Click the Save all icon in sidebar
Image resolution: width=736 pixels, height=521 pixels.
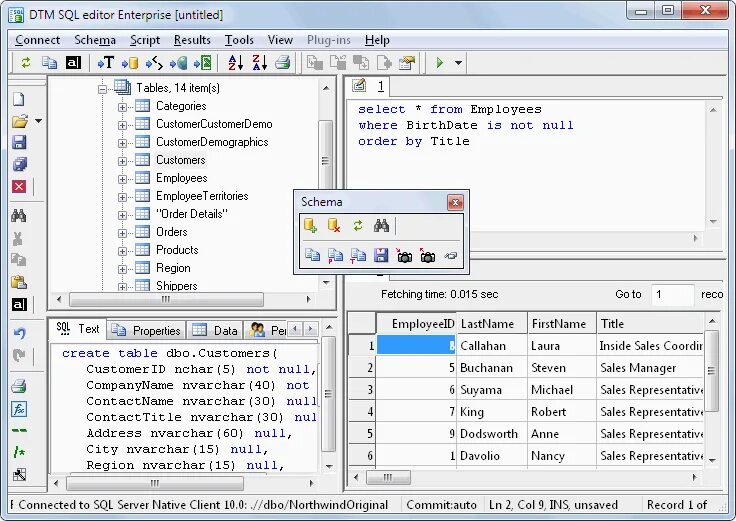click(x=19, y=164)
